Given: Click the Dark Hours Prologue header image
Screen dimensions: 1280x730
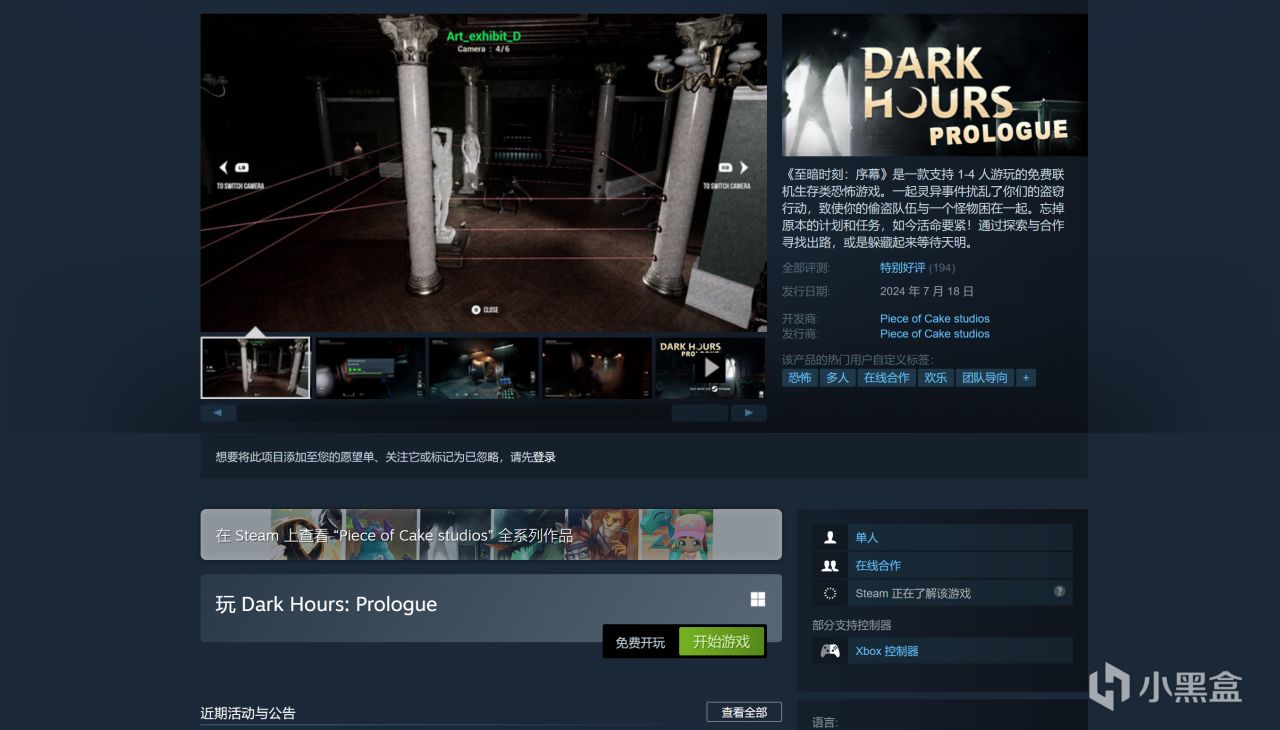Looking at the screenshot, I should (x=935, y=85).
